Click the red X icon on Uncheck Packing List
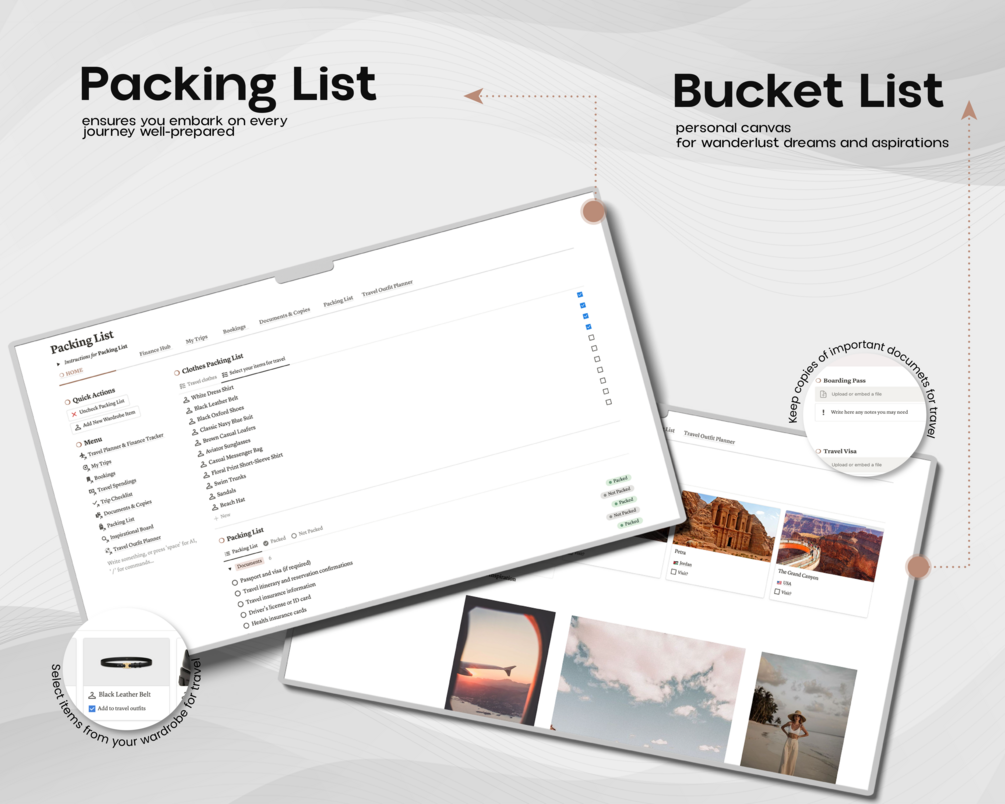Viewport: 1005px width, 804px height. coord(74,414)
